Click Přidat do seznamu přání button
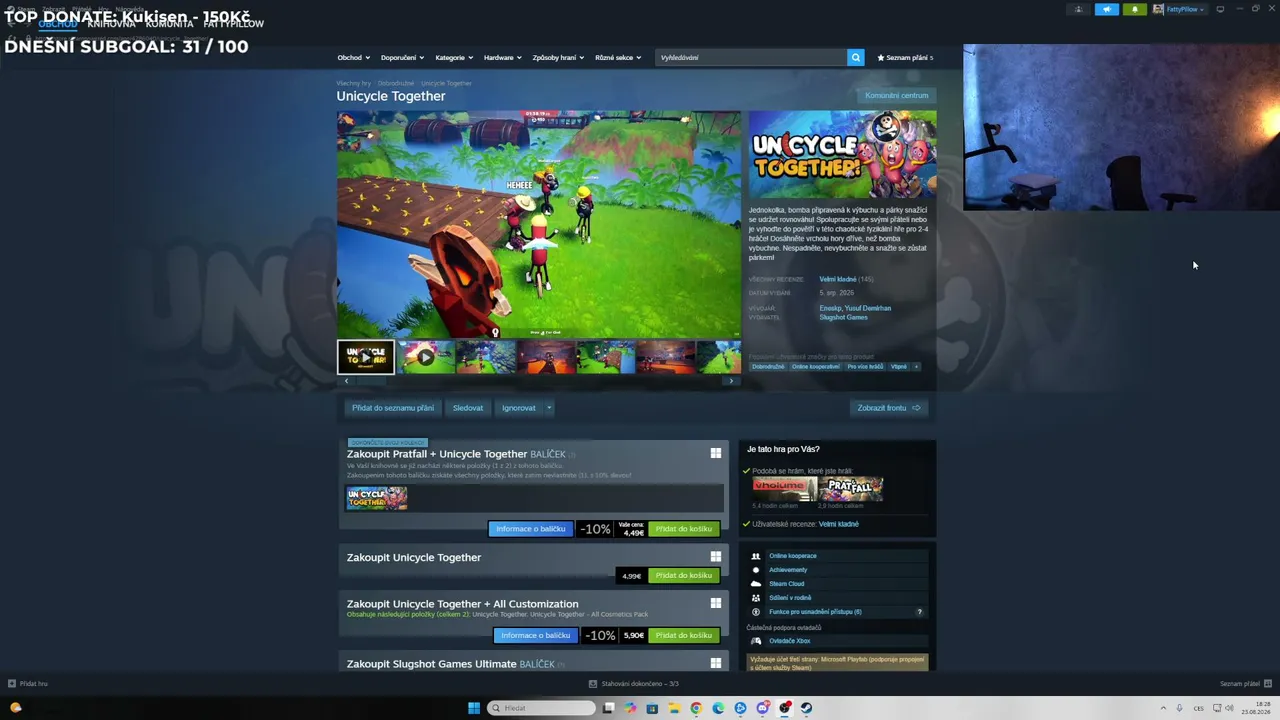Image resolution: width=1280 pixels, height=720 pixels. [393, 408]
